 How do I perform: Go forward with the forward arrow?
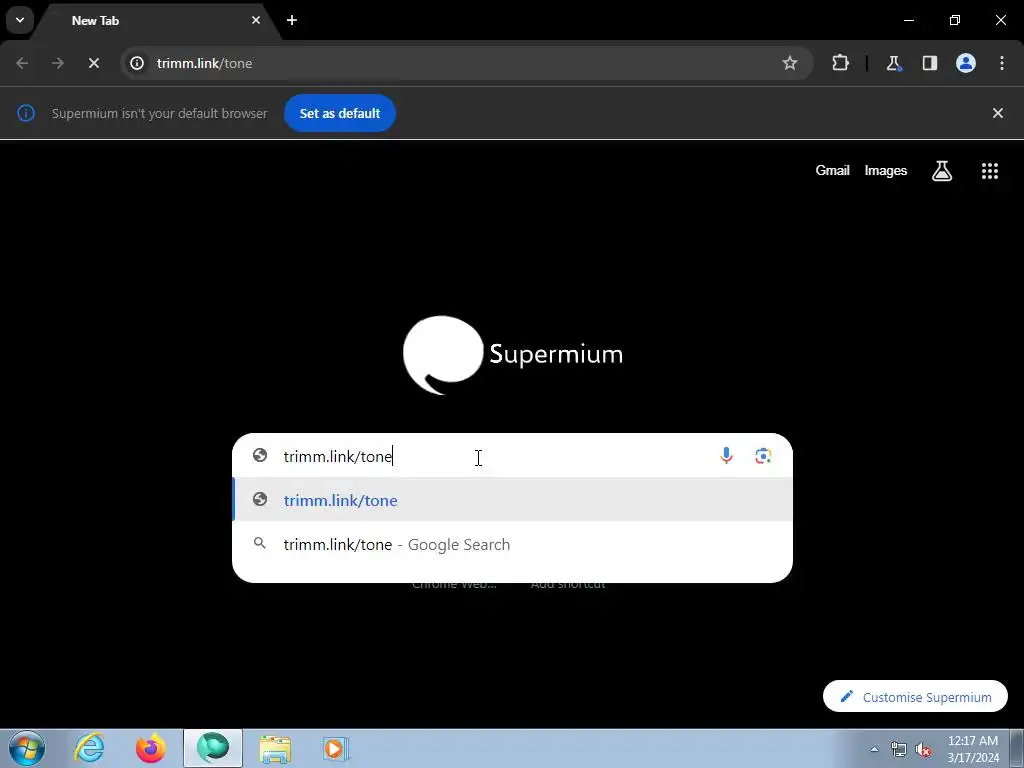pos(58,63)
